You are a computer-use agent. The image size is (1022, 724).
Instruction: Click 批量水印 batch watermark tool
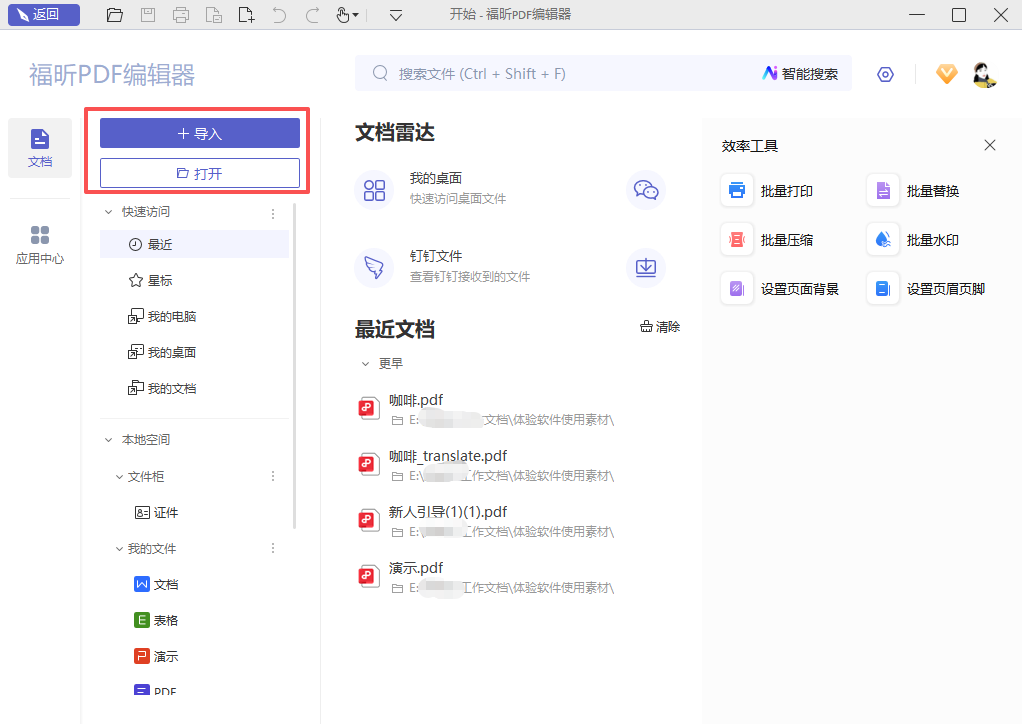click(x=913, y=240)
